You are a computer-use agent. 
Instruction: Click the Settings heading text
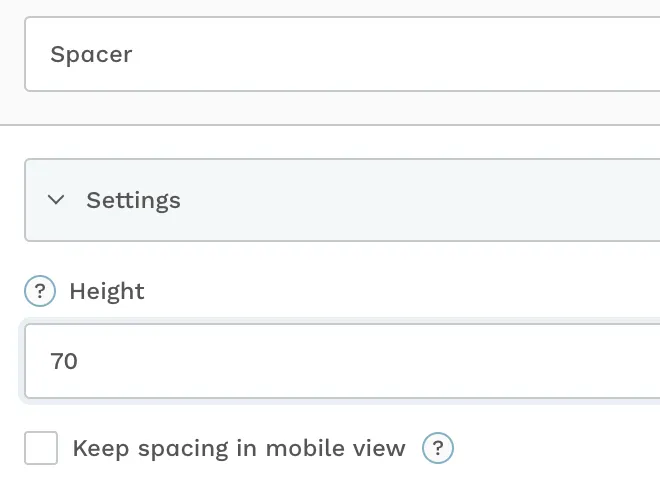point(133,200)
